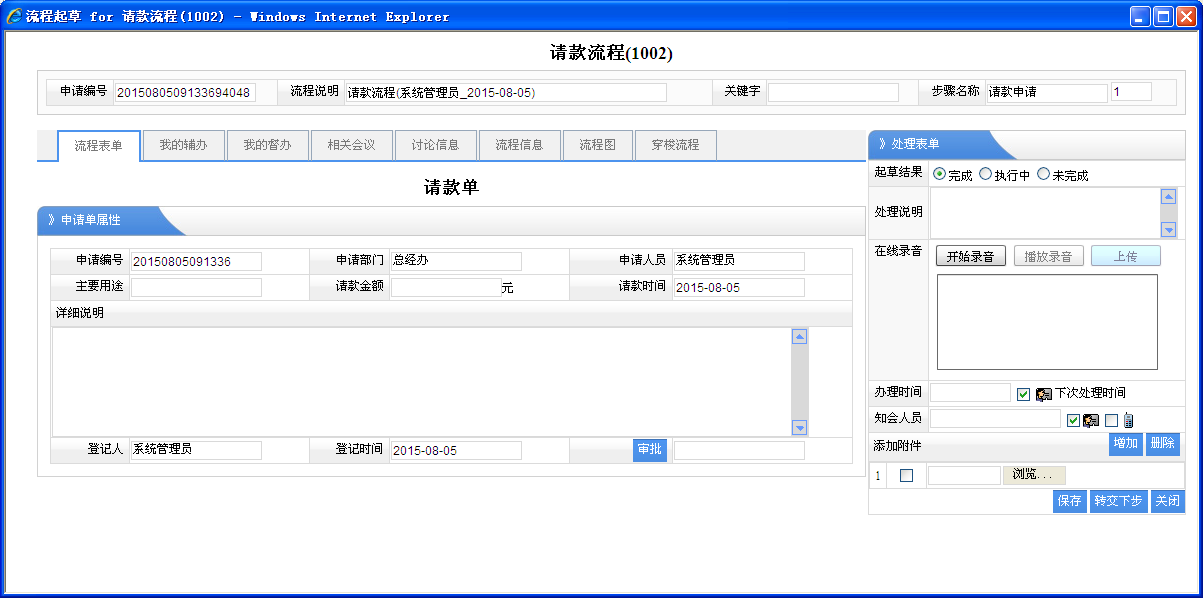Focus the 请款金额 input field
Viewport: 1203px width, 598px height.
[x=445, y=288]
